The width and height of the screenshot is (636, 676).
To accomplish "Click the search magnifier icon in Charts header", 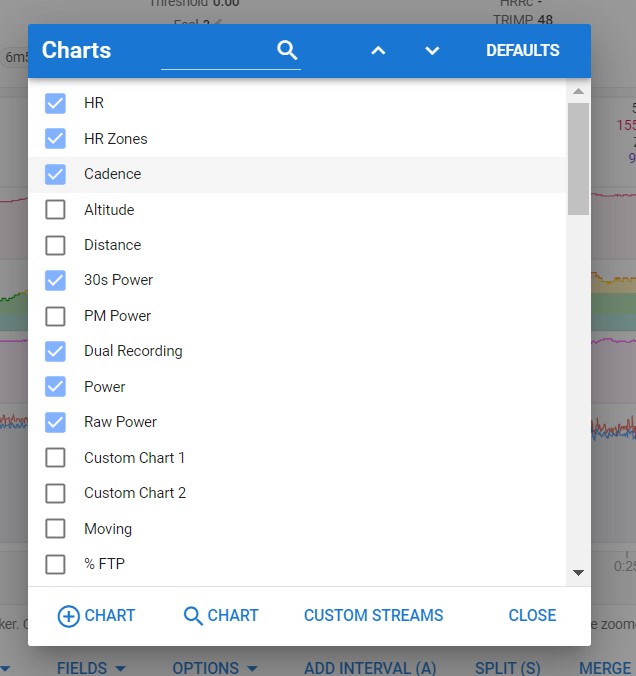I will (287, 51).
